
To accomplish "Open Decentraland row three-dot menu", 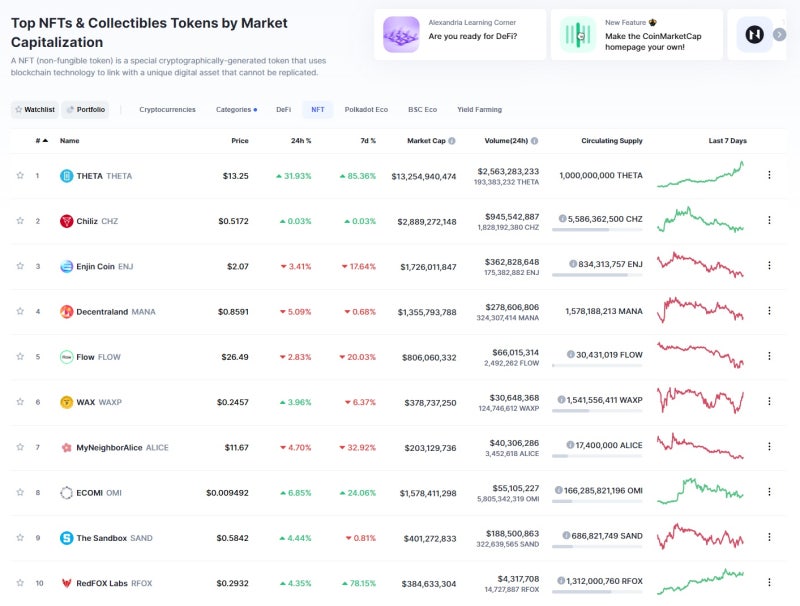I will point(769,311).
